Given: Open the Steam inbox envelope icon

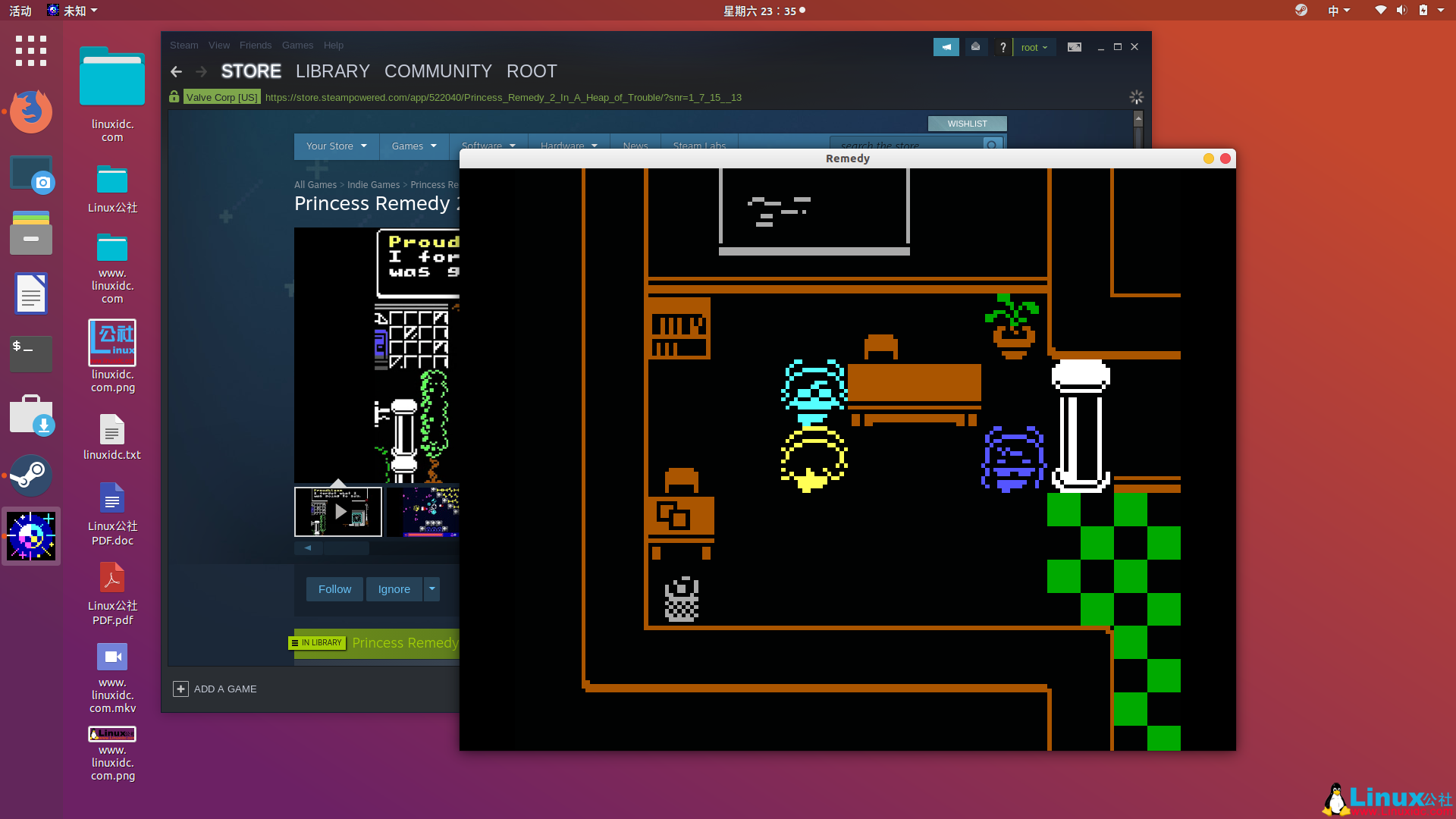Looking at the screenshot, I should pyautogui.click(x=975, y=47).
